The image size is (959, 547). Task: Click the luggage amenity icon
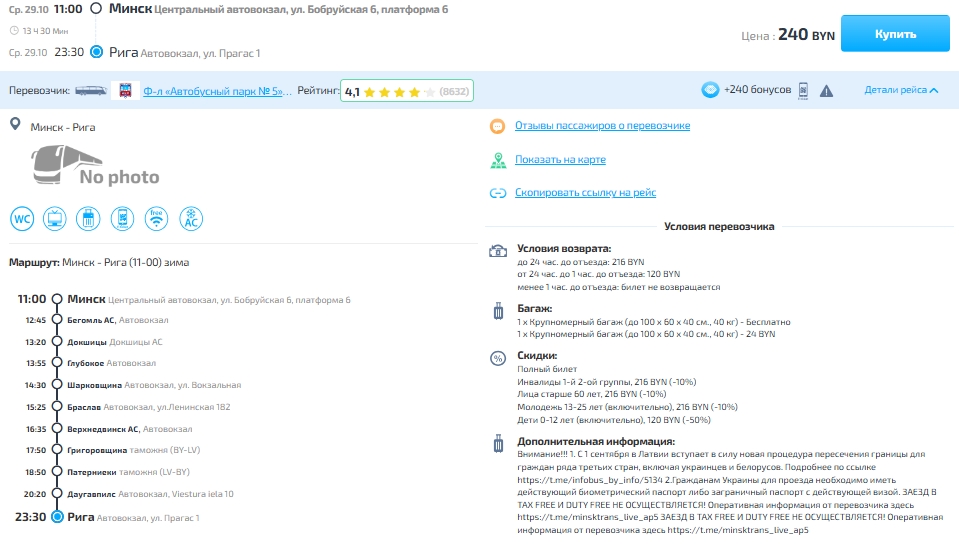point(89,217)
